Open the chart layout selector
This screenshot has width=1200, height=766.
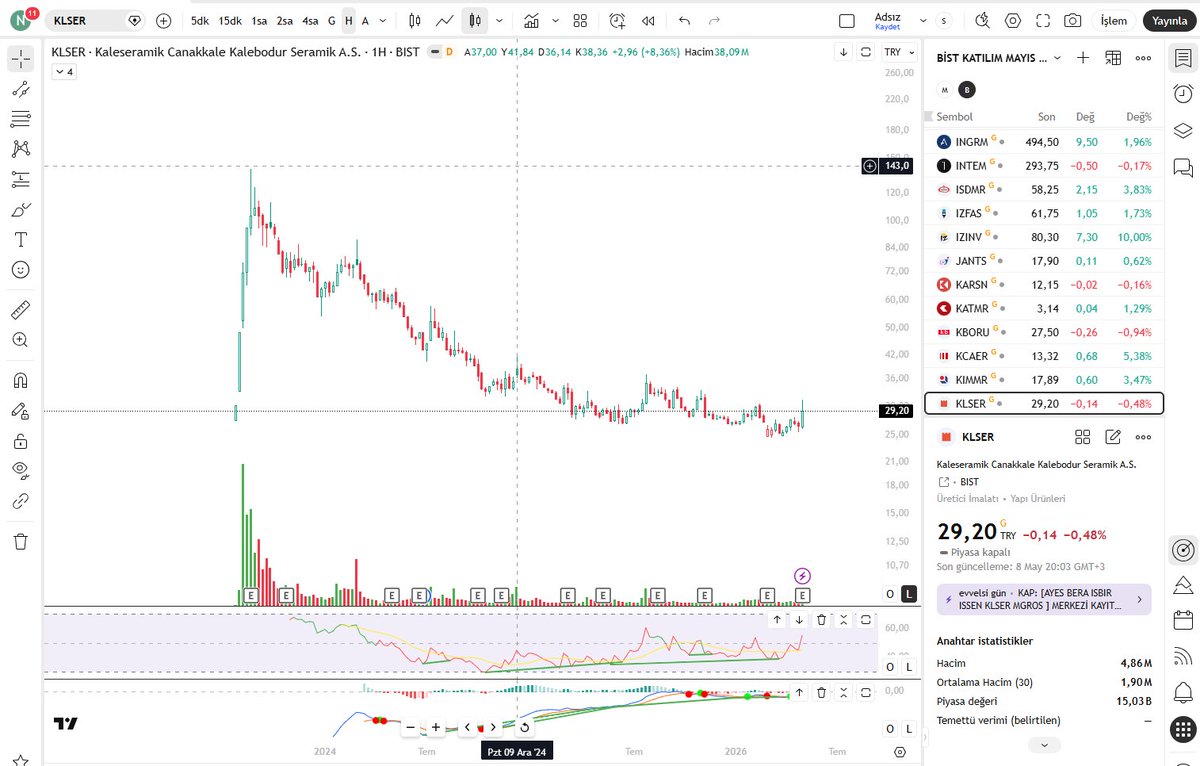point(847,20)
